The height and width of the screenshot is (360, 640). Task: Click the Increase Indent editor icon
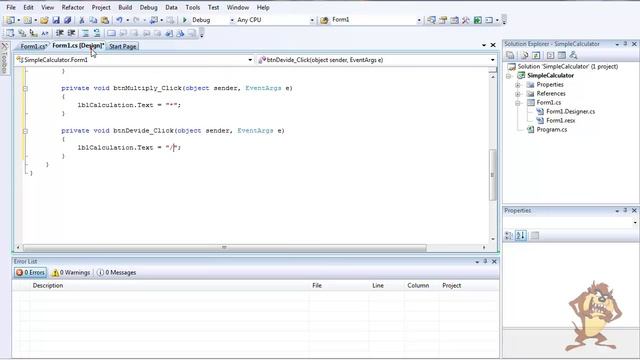71,33
